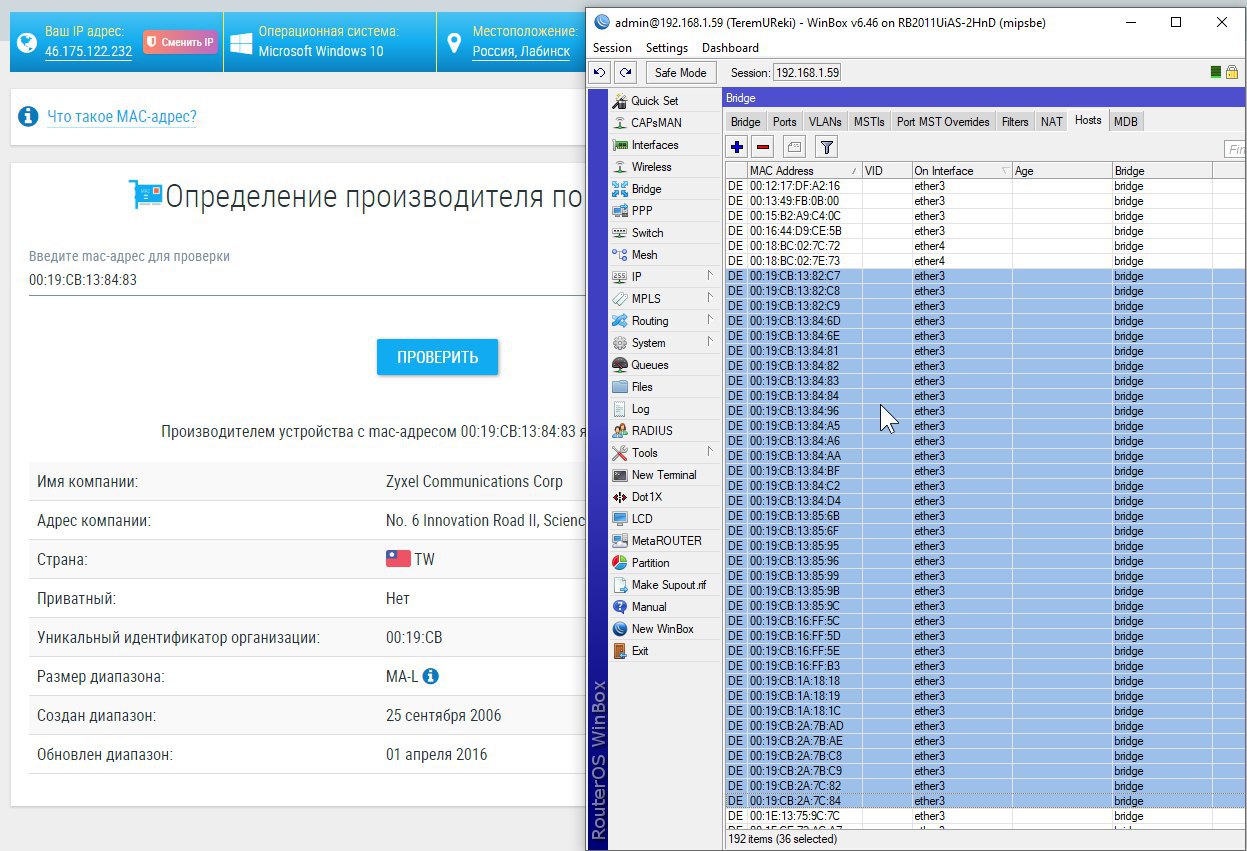Select host row 00:1E:13:75:9C:7C

(x=985, y=816)
